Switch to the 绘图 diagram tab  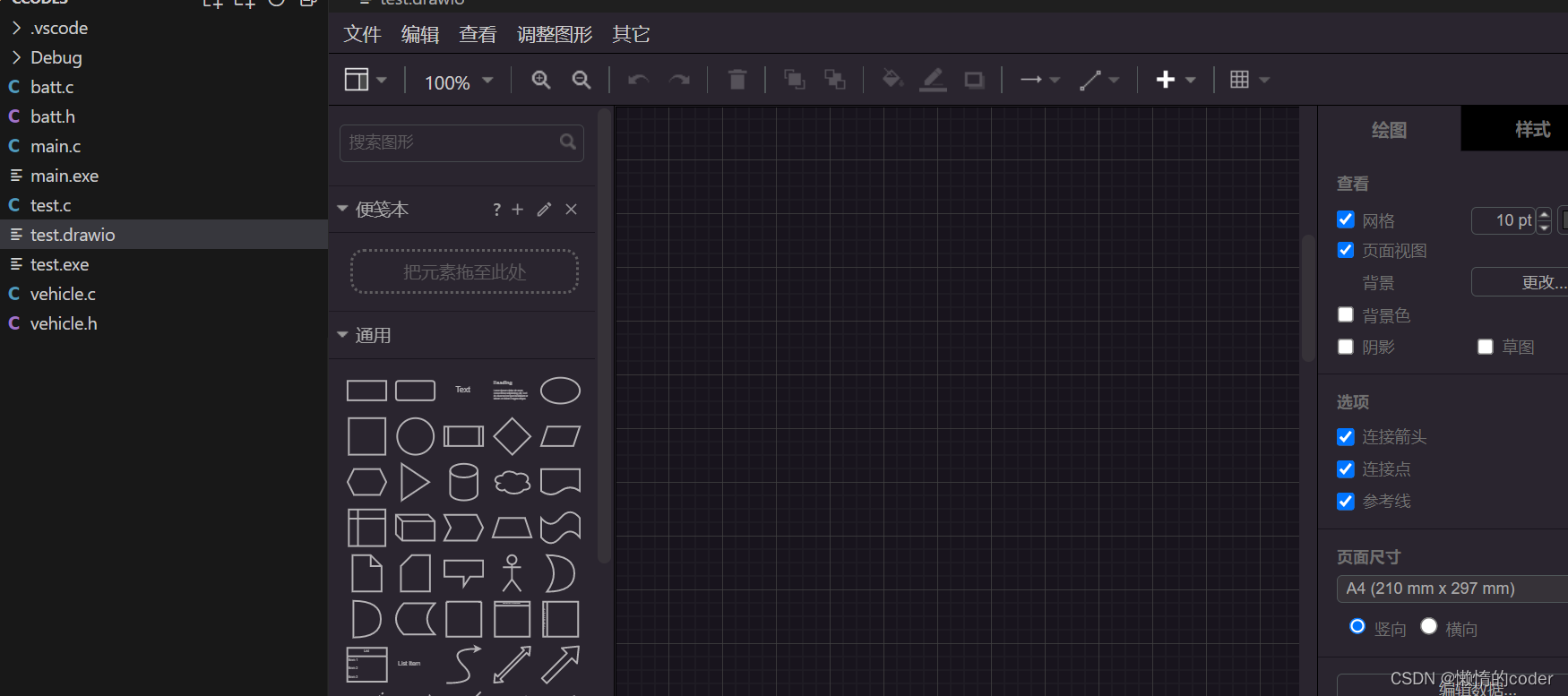tap(1390, 129)
